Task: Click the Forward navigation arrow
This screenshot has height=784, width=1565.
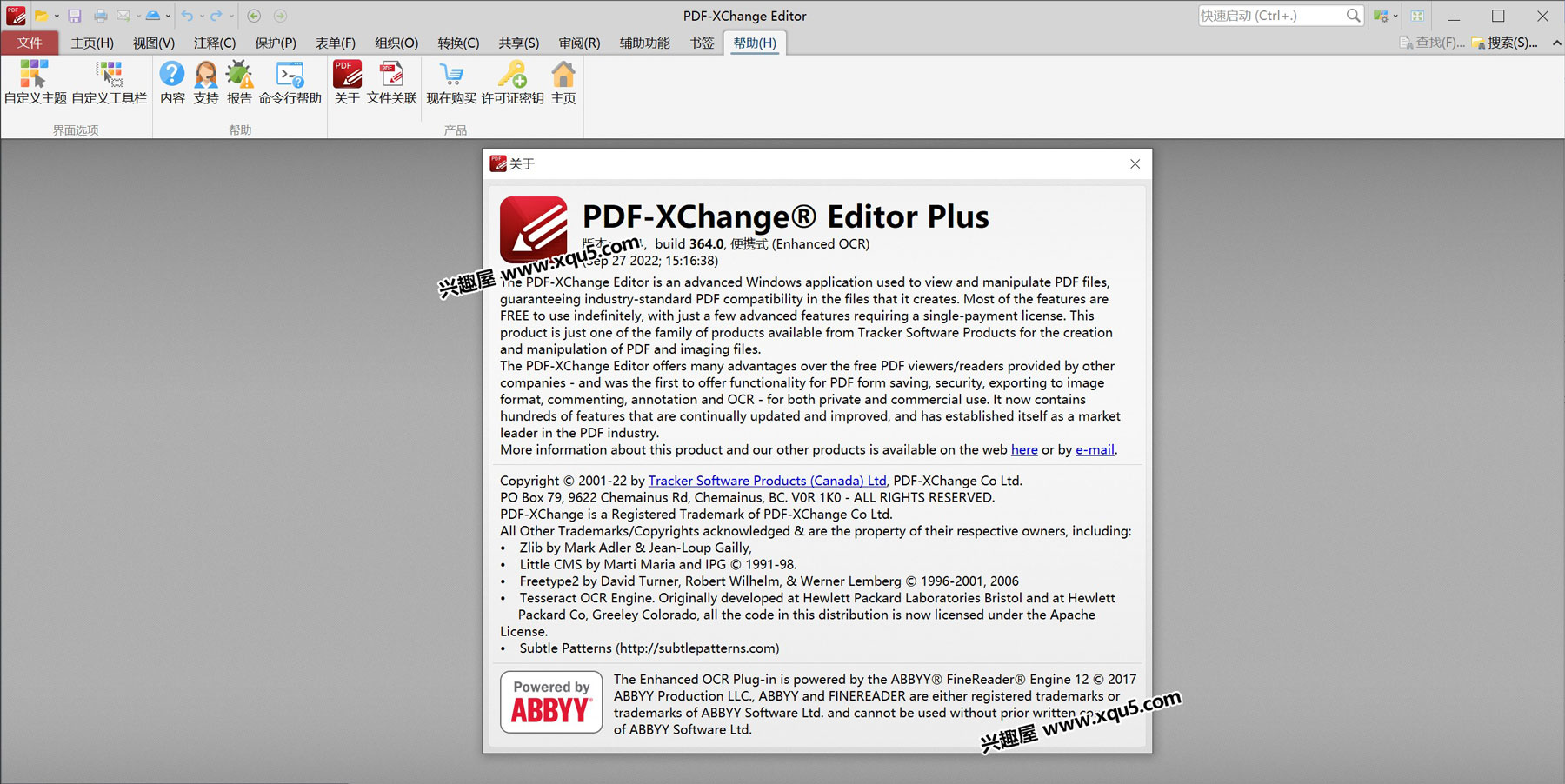Action: (280, 16)
